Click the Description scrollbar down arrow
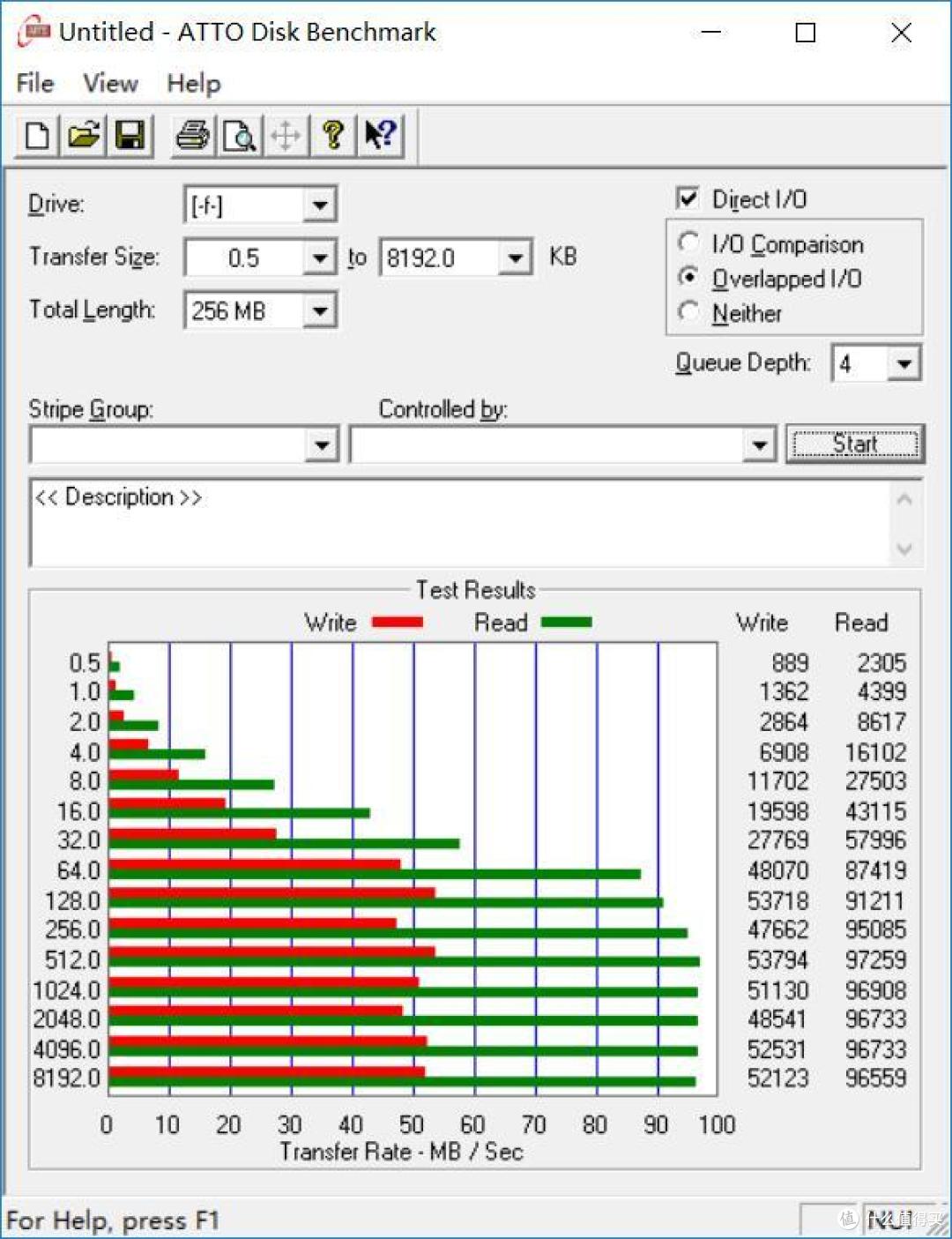Screen dimensions: 952x1239 (904, 549)
